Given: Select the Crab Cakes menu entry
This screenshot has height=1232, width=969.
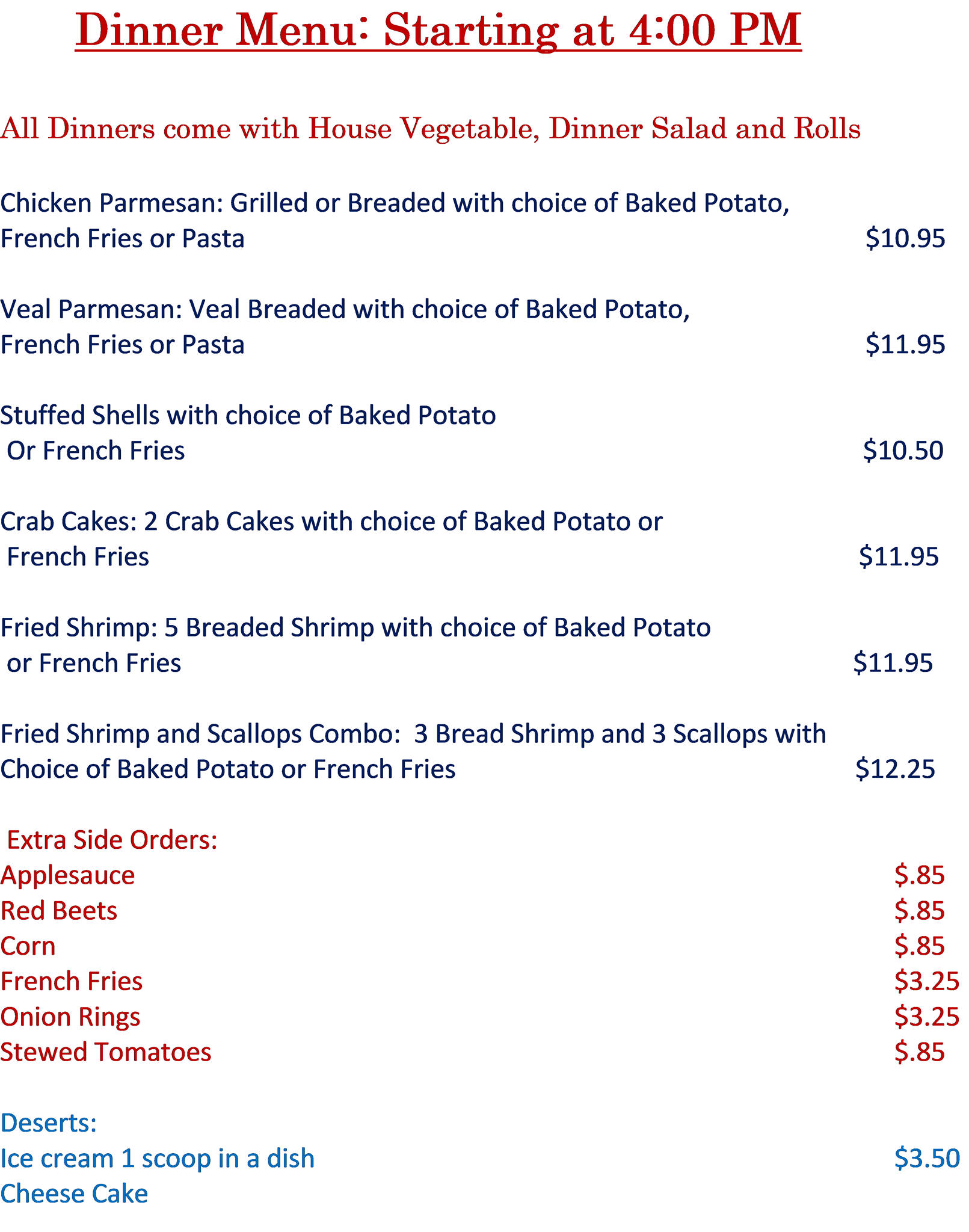Looking at the screenshot, I should pos(331,522).
